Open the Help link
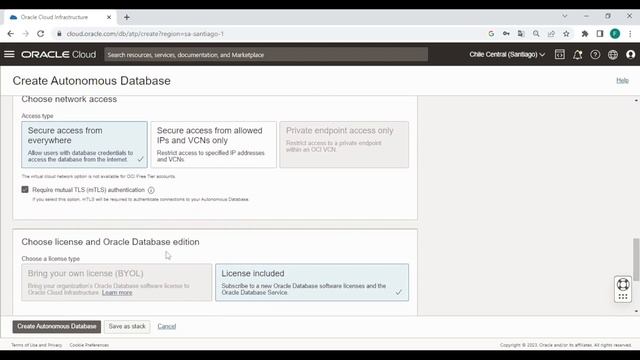640x360 pixels. pos(622,80)
